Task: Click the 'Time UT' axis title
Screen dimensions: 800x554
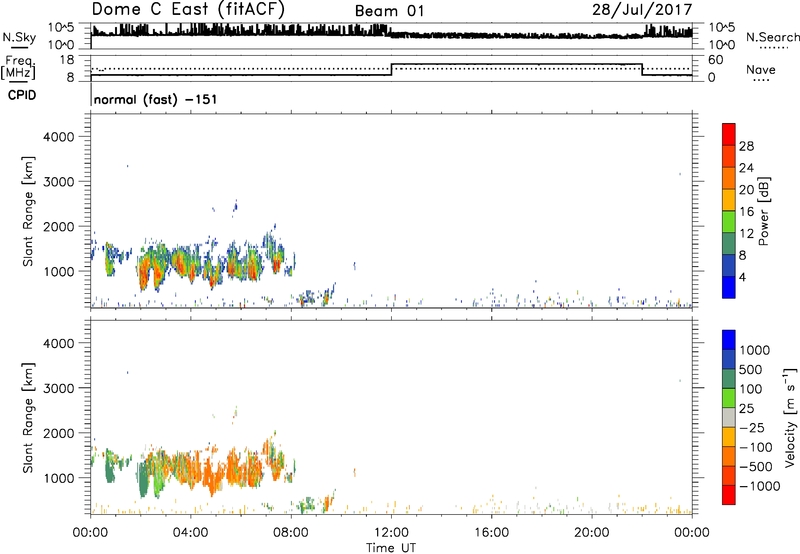Action: (x=391, y=548)
